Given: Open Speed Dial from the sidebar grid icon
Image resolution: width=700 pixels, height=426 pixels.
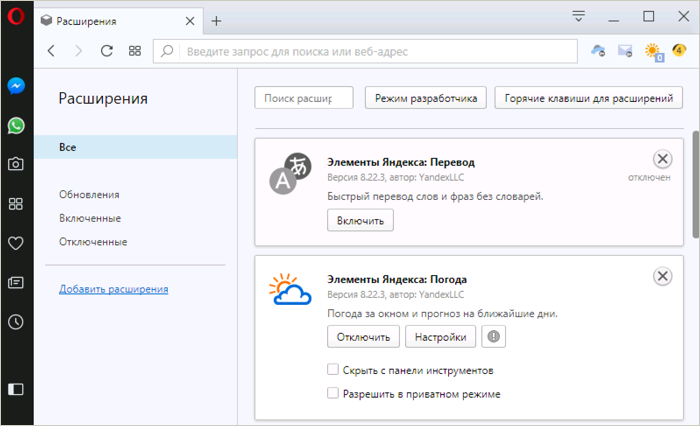Looking at the screenshot, I should [x=16, y=204].
